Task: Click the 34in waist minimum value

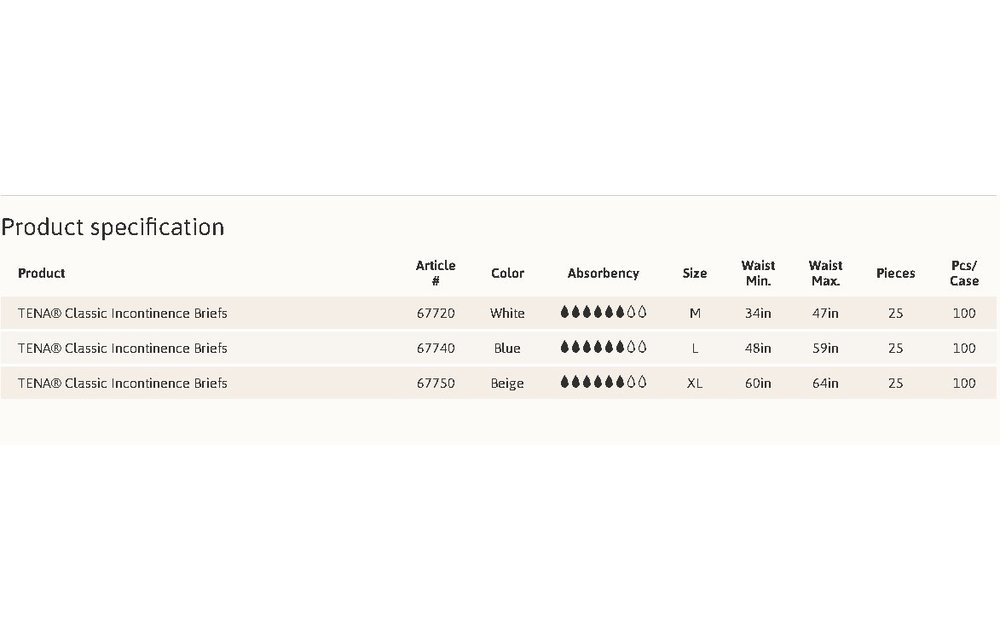Action: pyautogui.click(x=758, y=313)
